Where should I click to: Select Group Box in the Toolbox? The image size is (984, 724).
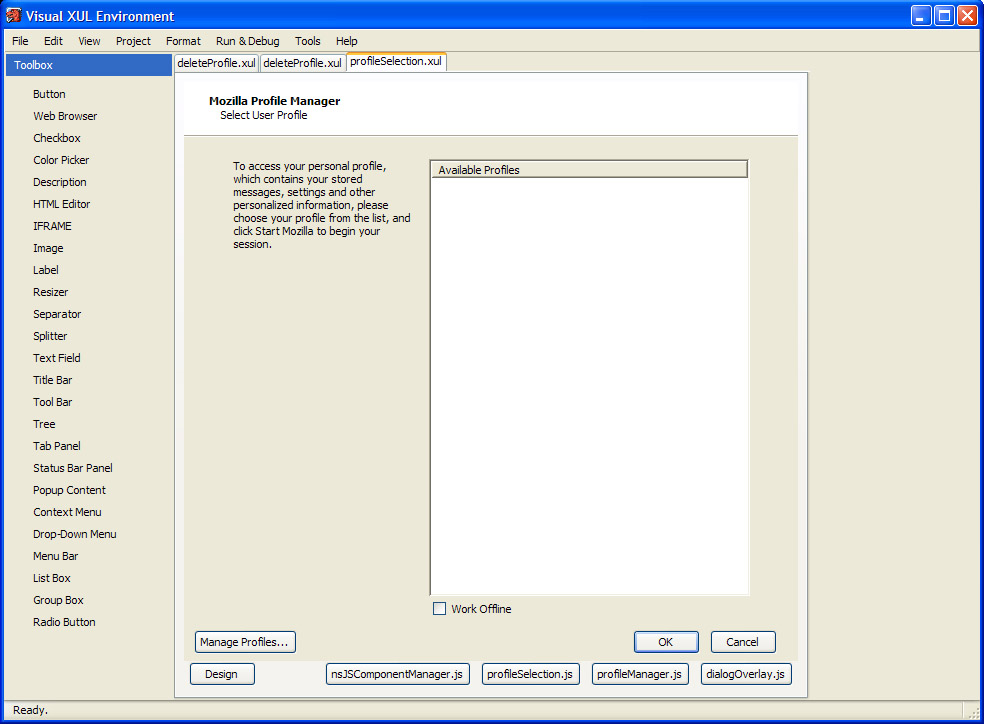click(x=58, y=600)
